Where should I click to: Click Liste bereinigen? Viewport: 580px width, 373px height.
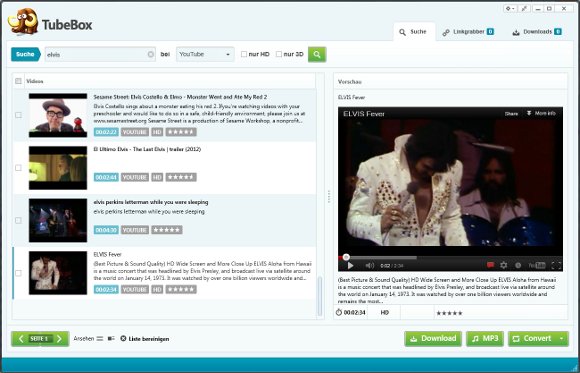pyautogui.click(x=145, y=339)
